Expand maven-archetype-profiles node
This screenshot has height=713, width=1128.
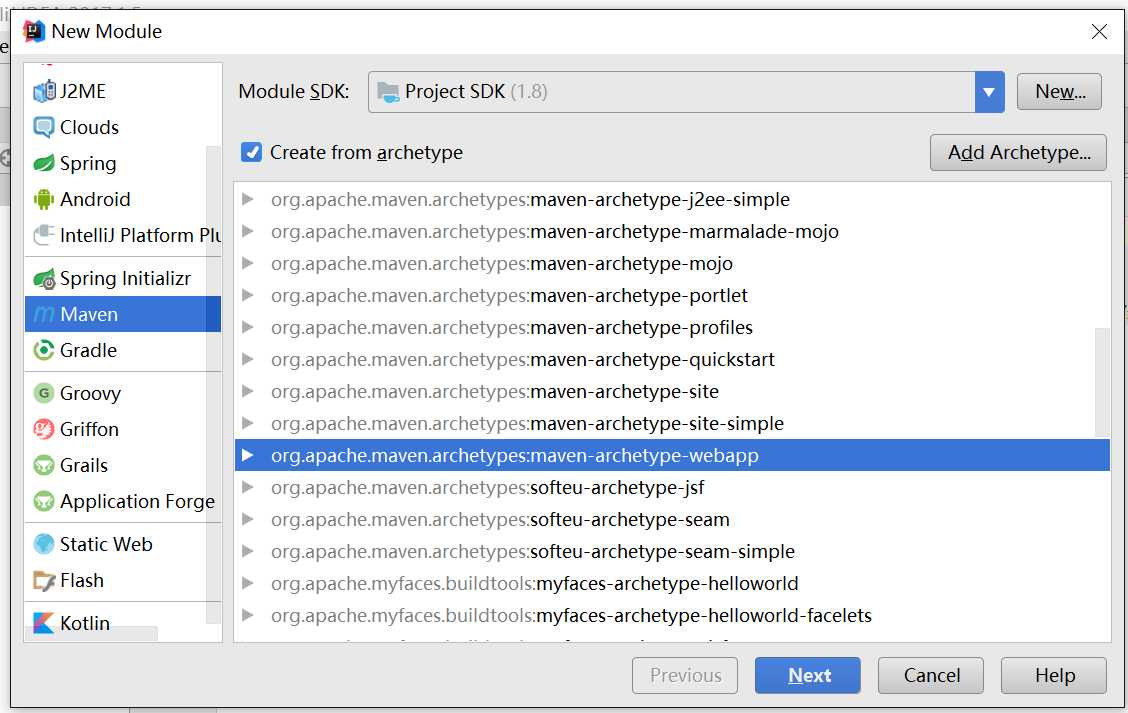pos(247,327)
